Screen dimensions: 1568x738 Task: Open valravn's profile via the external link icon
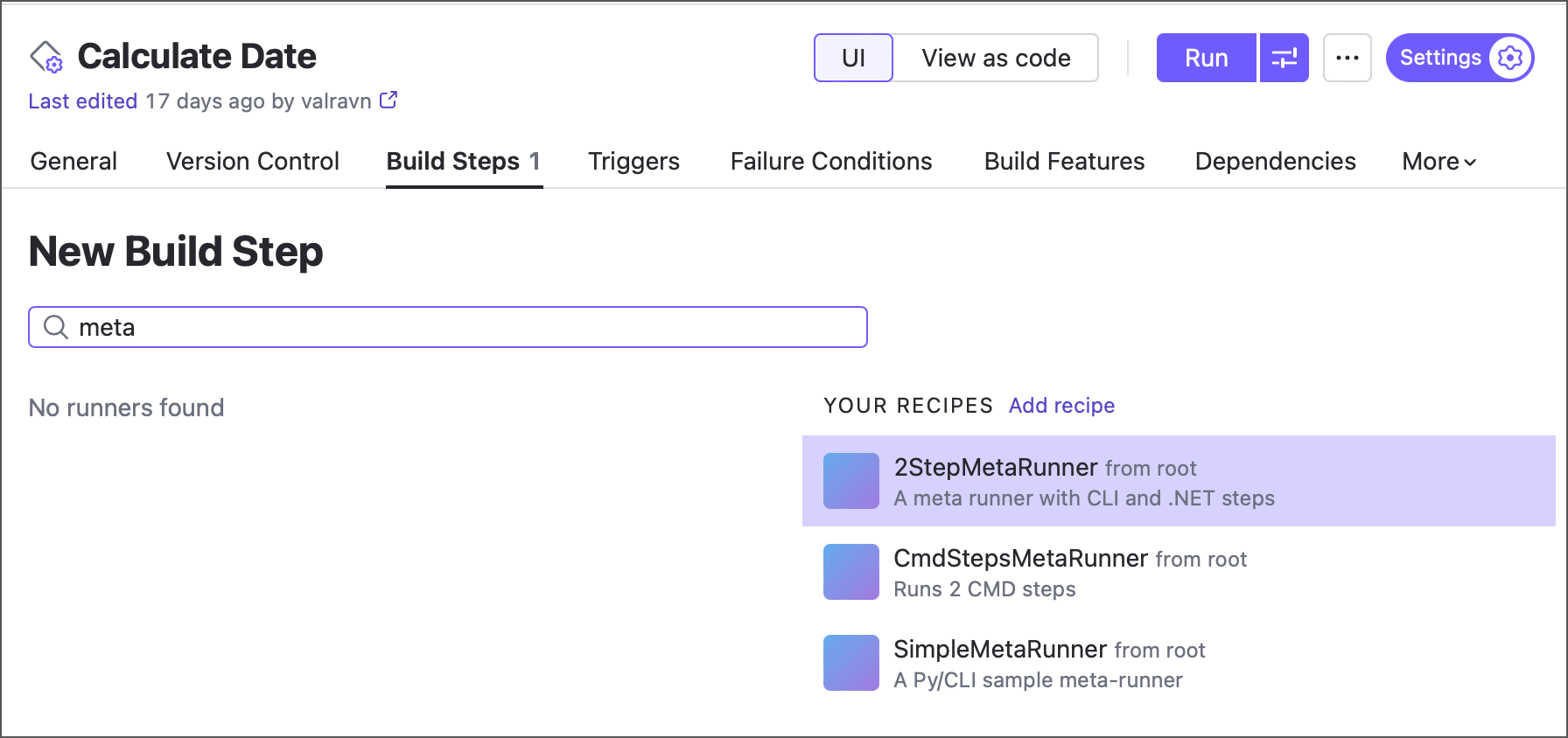click(388, 100)
